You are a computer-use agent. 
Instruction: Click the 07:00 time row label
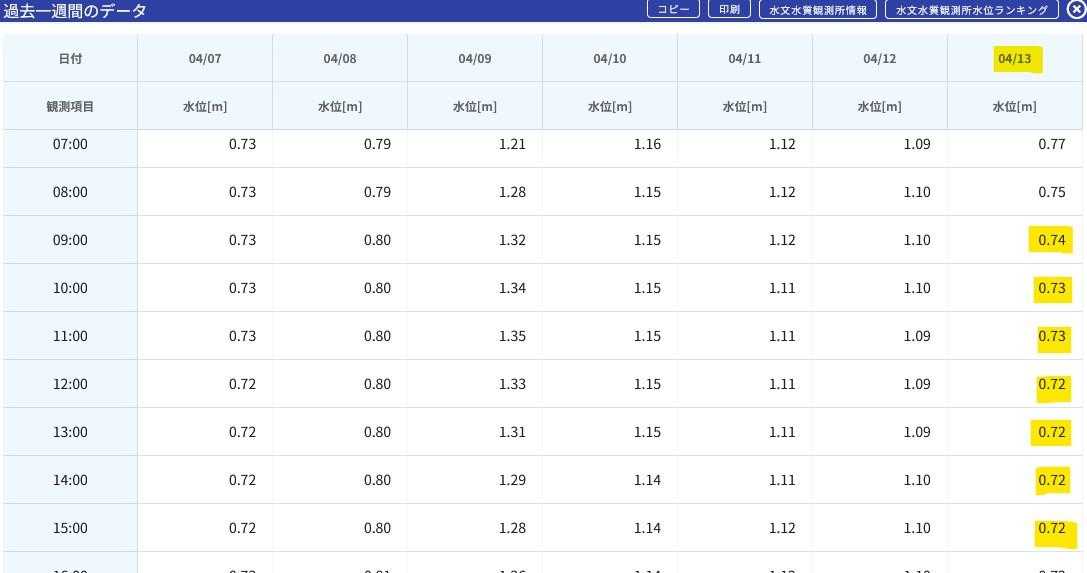tap(70, 144)
